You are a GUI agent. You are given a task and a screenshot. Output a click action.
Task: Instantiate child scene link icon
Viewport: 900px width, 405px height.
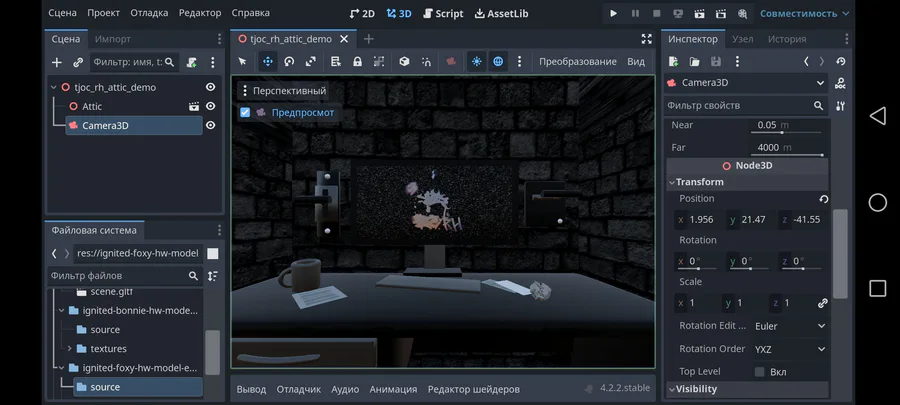point(78,63)
